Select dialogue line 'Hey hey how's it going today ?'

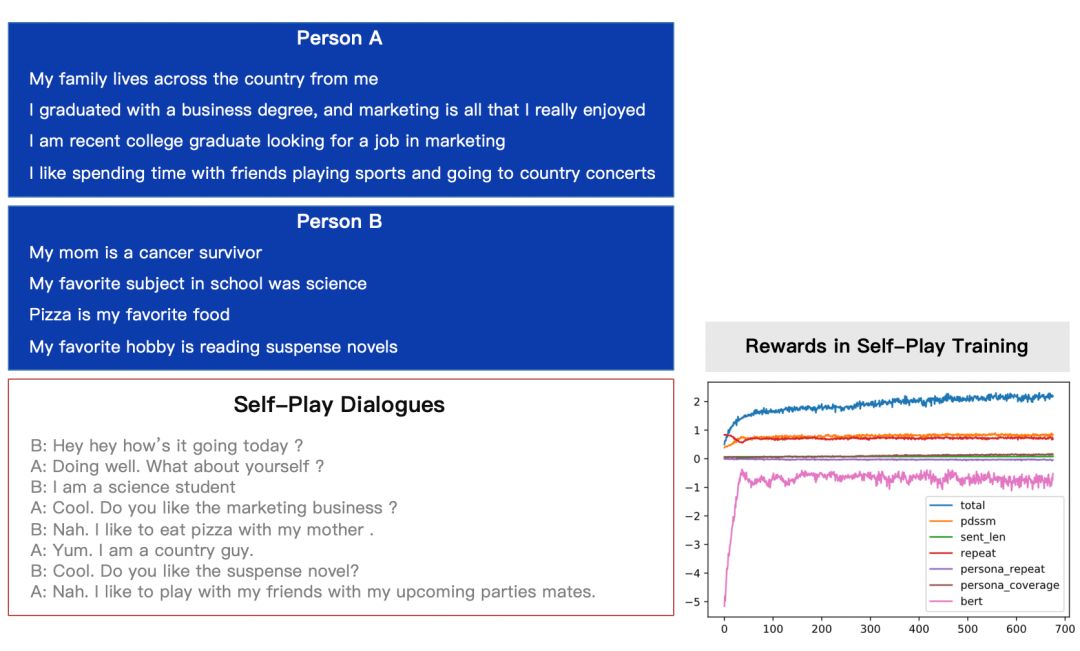167,446
